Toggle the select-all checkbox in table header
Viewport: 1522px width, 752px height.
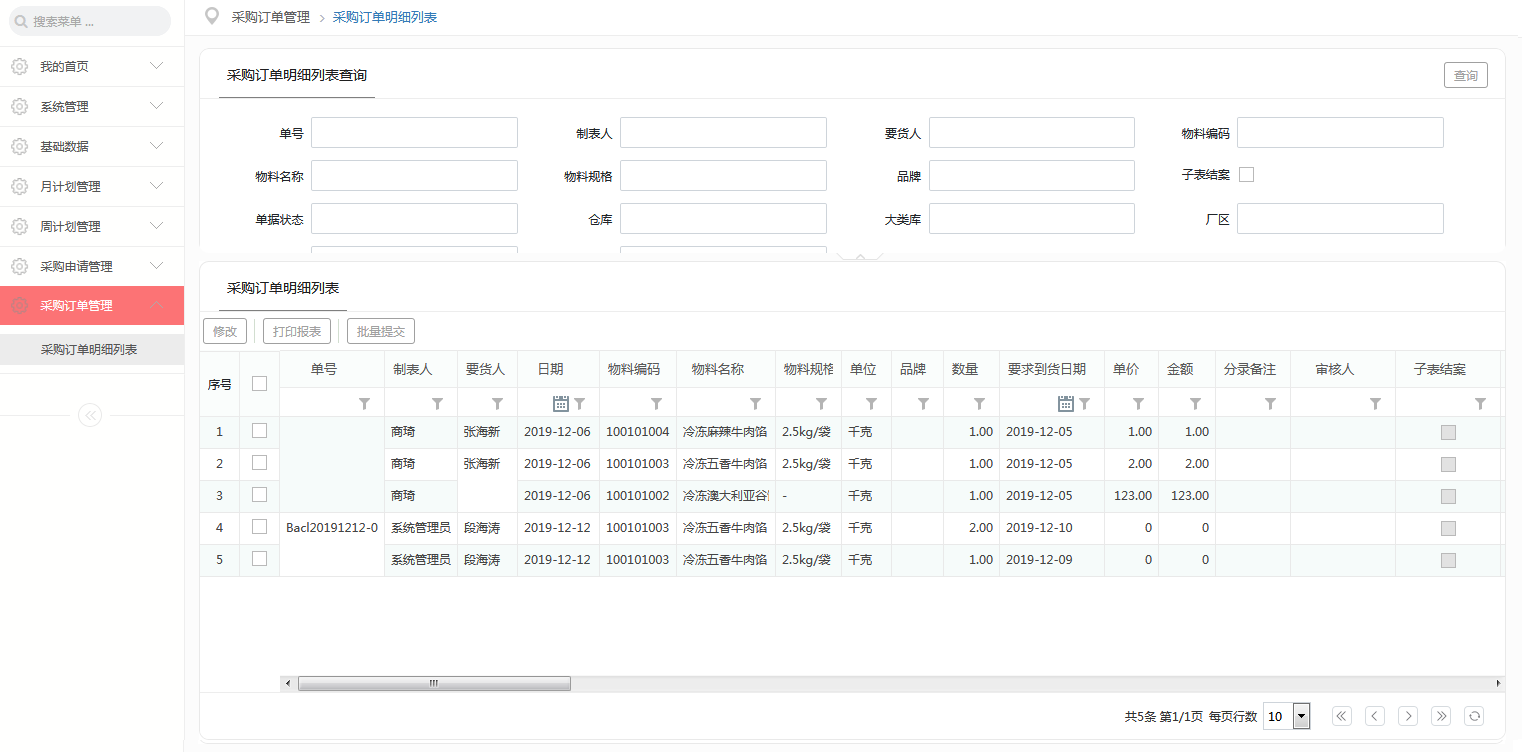259,383
